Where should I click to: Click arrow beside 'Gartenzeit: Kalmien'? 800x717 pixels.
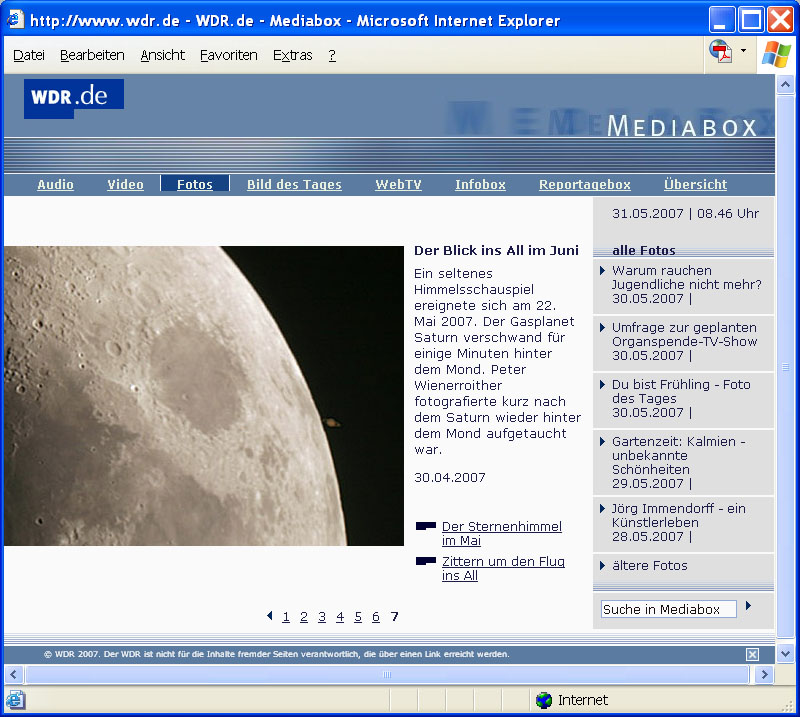tap(602, 441)
